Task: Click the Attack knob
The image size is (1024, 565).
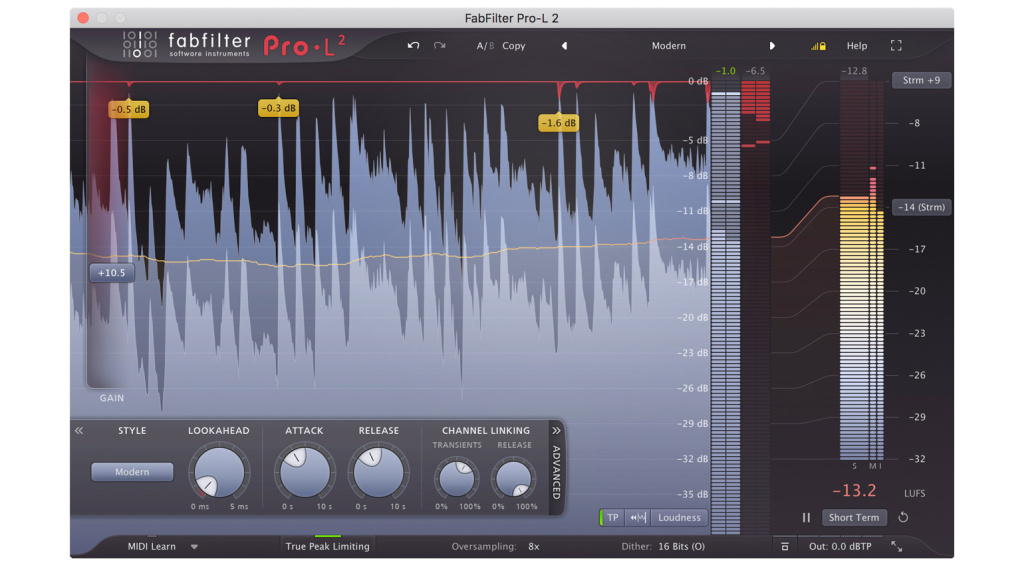Action: pos(304,472)
